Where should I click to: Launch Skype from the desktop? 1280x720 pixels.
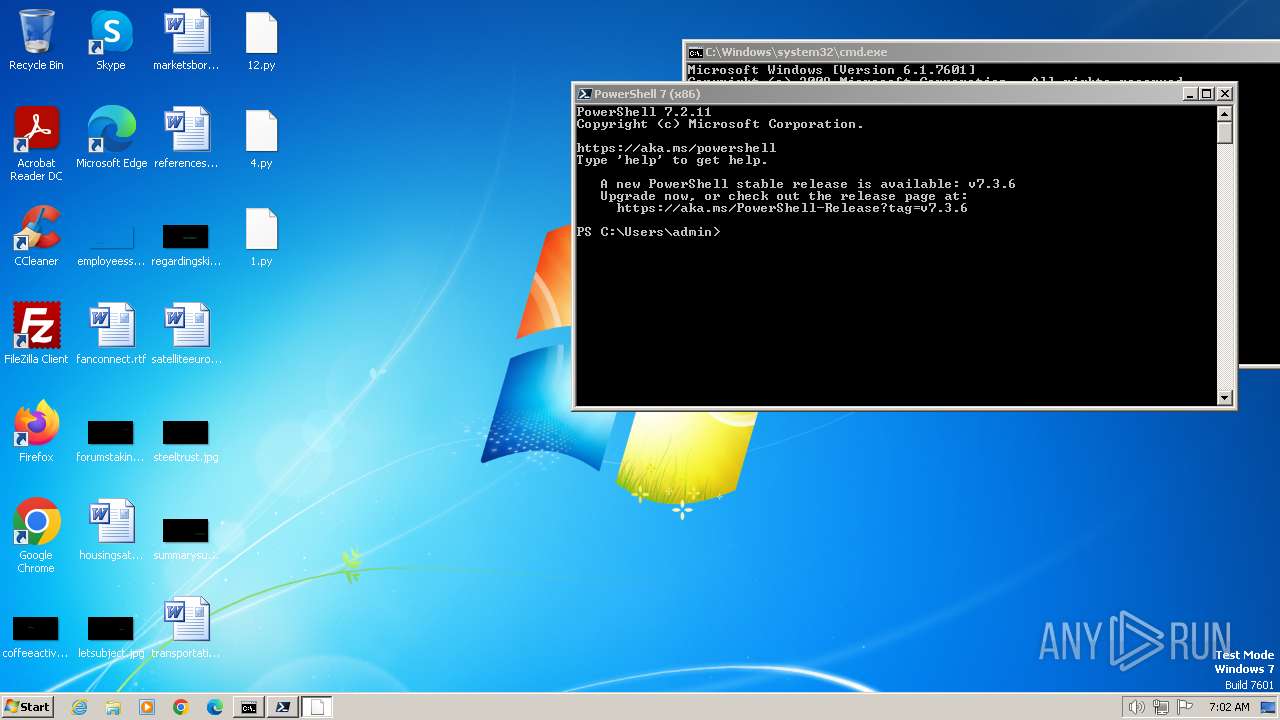[x=111, y=40]
